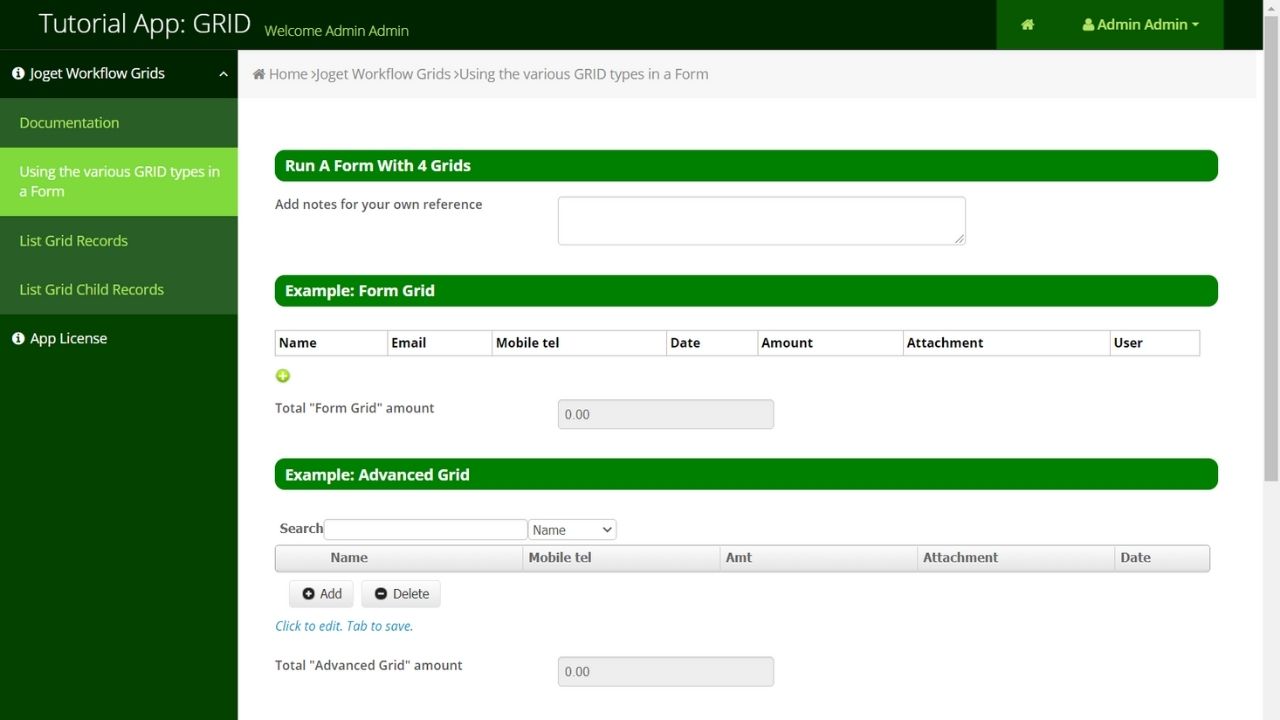Click the home icon in top bar
This screenshot has height=720, width=1280.
click(1027, 25)
